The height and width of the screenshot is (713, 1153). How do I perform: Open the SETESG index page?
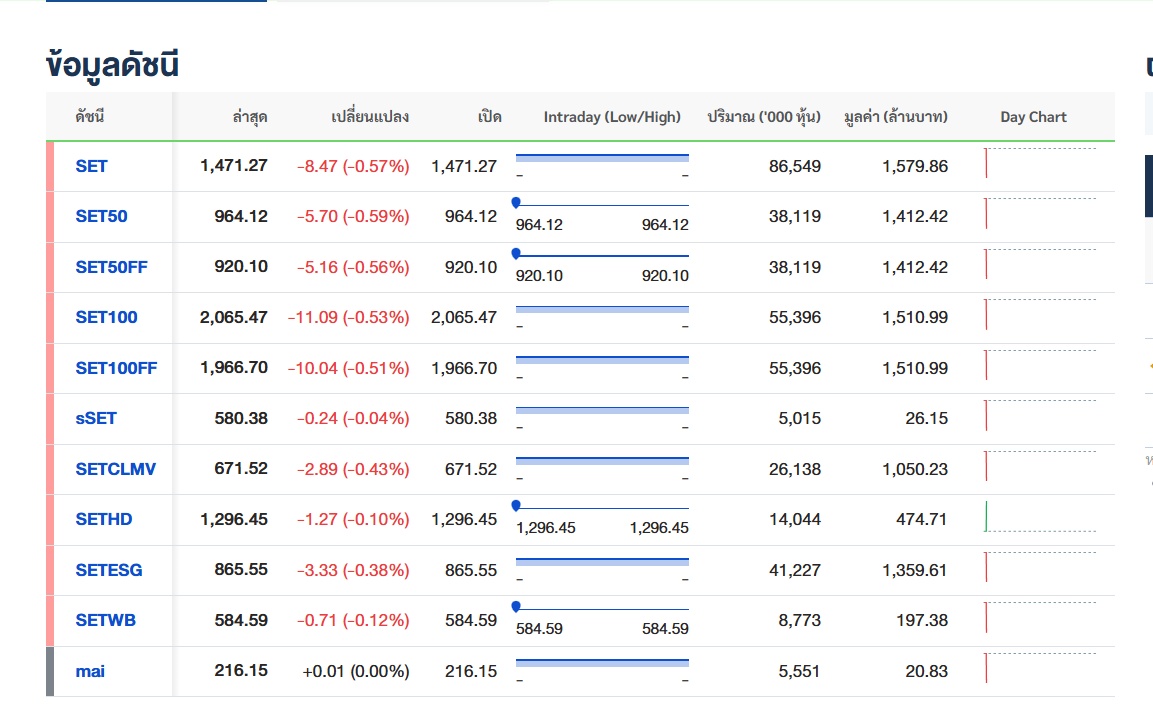coord(109,570)
